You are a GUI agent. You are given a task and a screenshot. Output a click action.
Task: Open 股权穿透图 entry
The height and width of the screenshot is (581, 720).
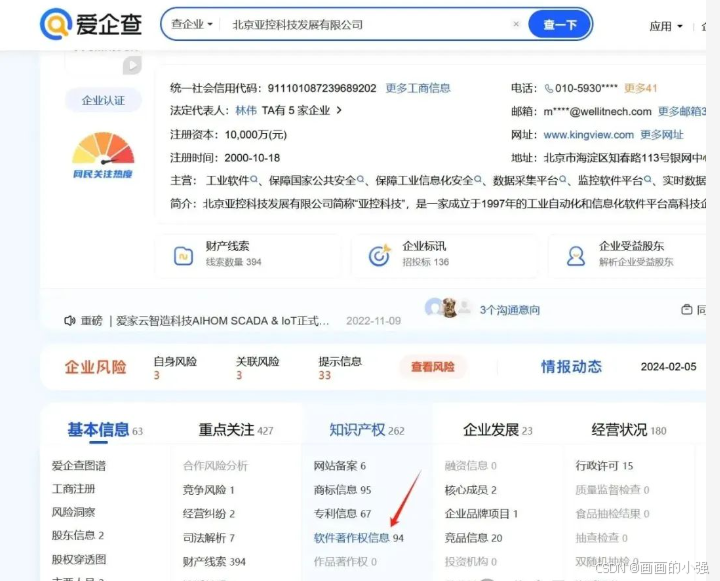(x=79, y=559)
